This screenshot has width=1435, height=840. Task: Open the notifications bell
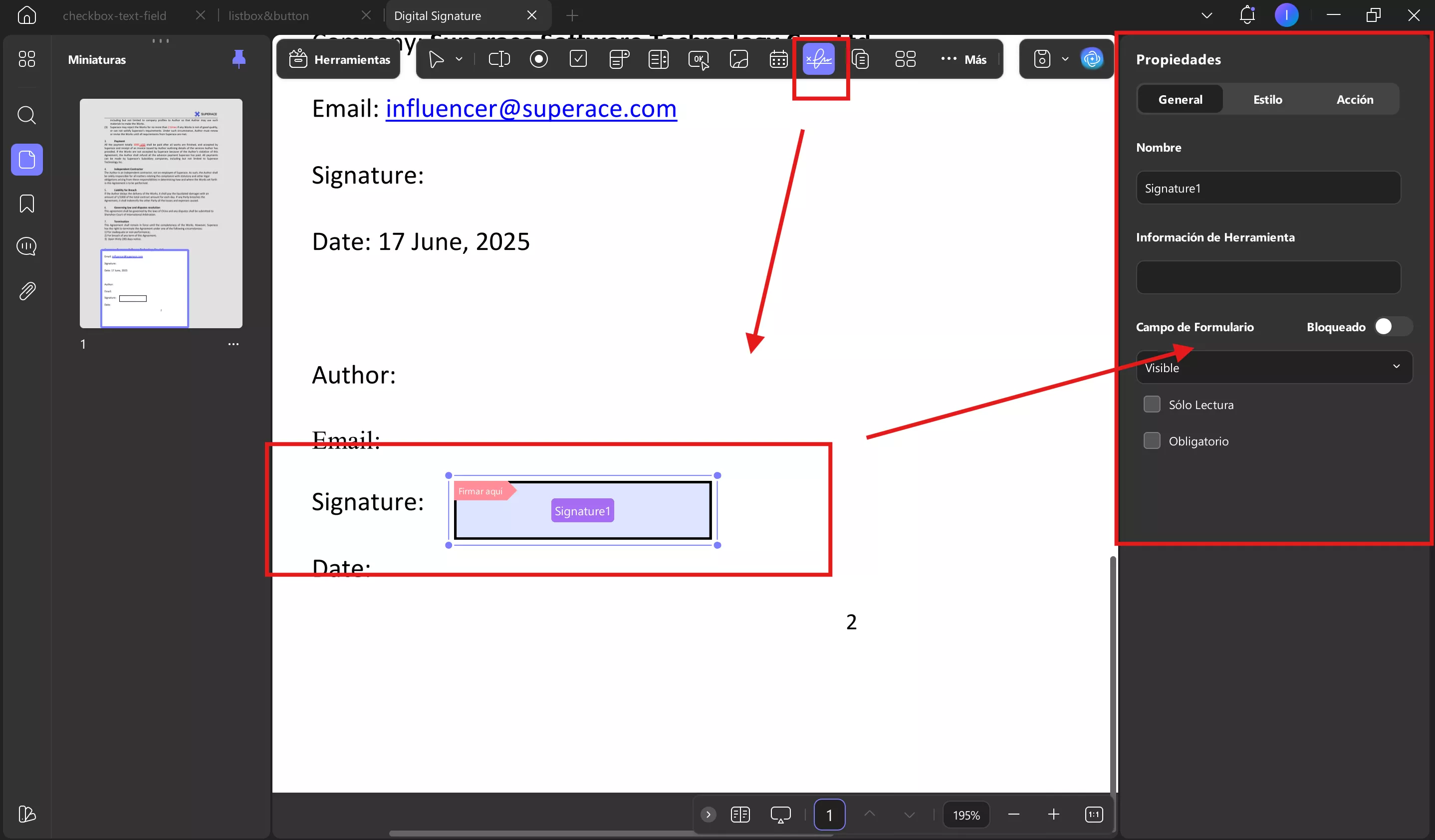(1247, 15)
